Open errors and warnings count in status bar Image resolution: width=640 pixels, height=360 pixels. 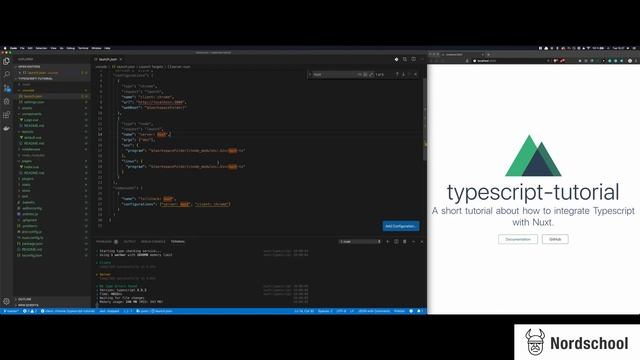tap(30, 311)
